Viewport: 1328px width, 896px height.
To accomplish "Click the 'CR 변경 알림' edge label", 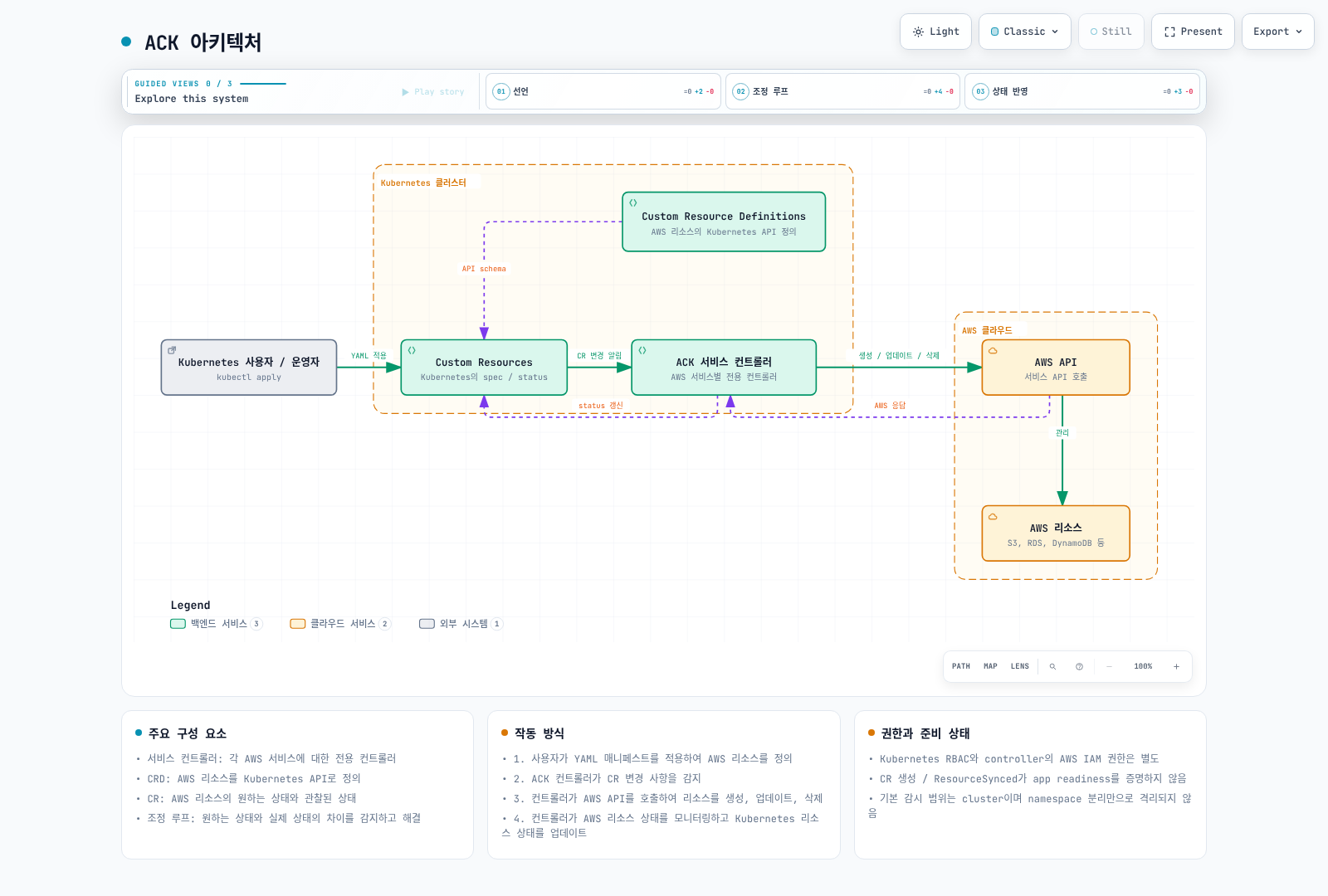I will [x=599, y=356].
